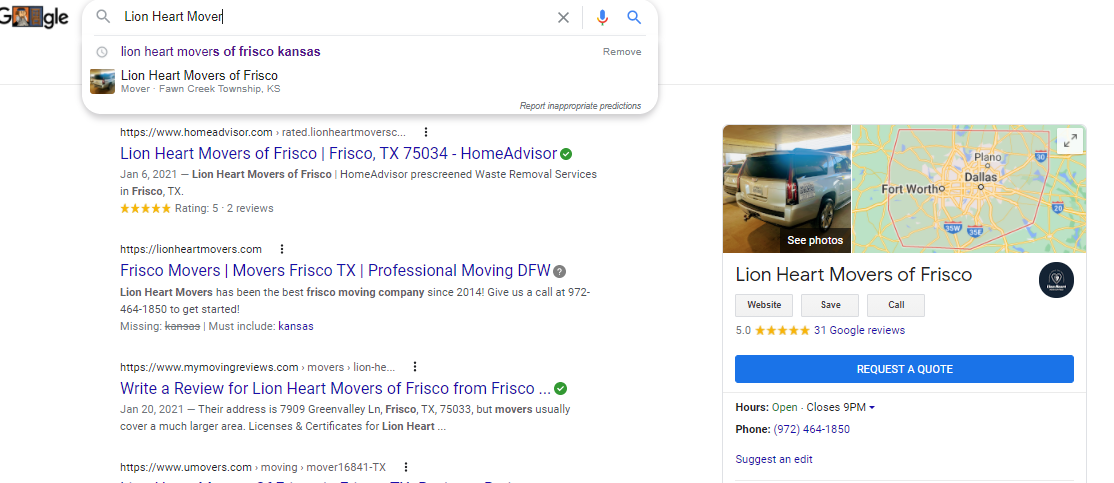Open three-dot menu for lionheartmovers.com result
This screenshot has width=1114, height=483.
[282, 249]
